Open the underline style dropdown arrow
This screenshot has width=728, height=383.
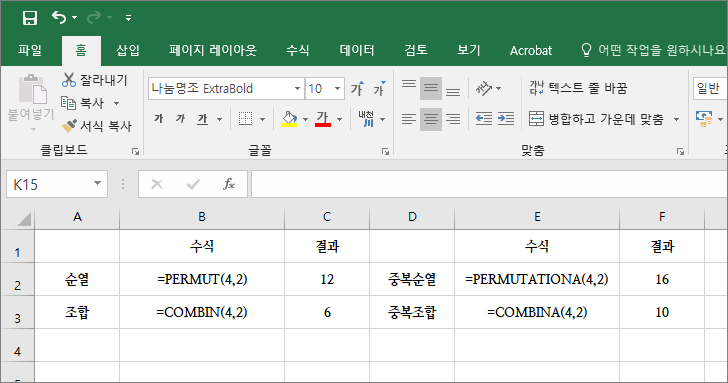point(219,119)
